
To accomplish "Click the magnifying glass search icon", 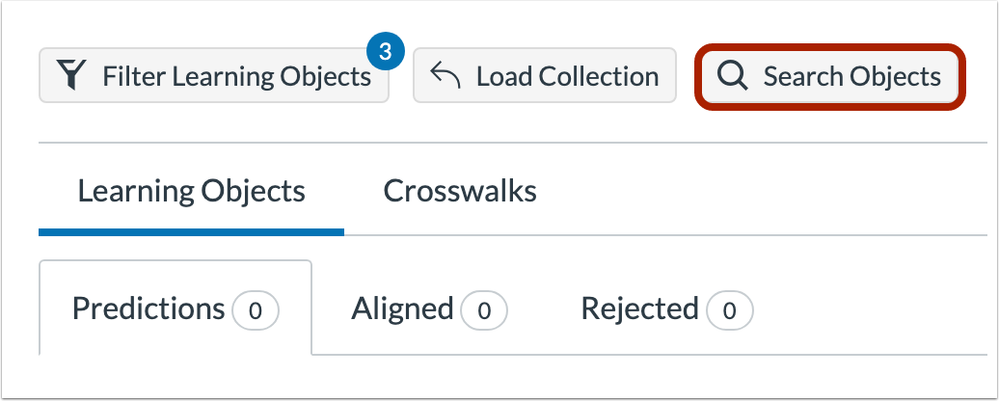I will [733, 76].
